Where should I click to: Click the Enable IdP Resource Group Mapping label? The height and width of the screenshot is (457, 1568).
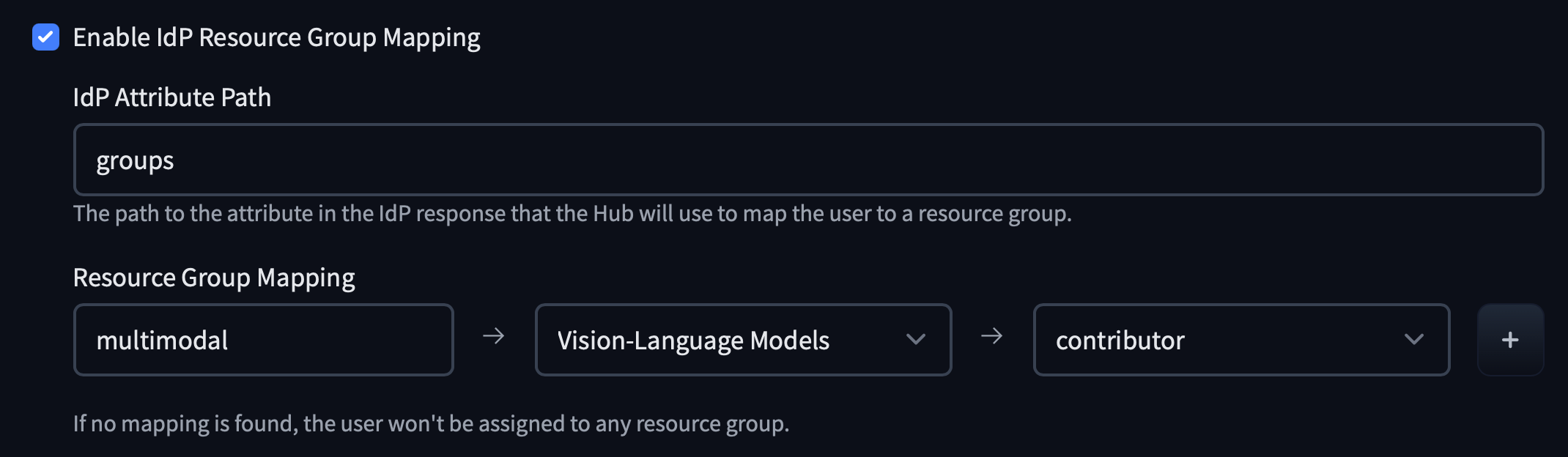276,37
